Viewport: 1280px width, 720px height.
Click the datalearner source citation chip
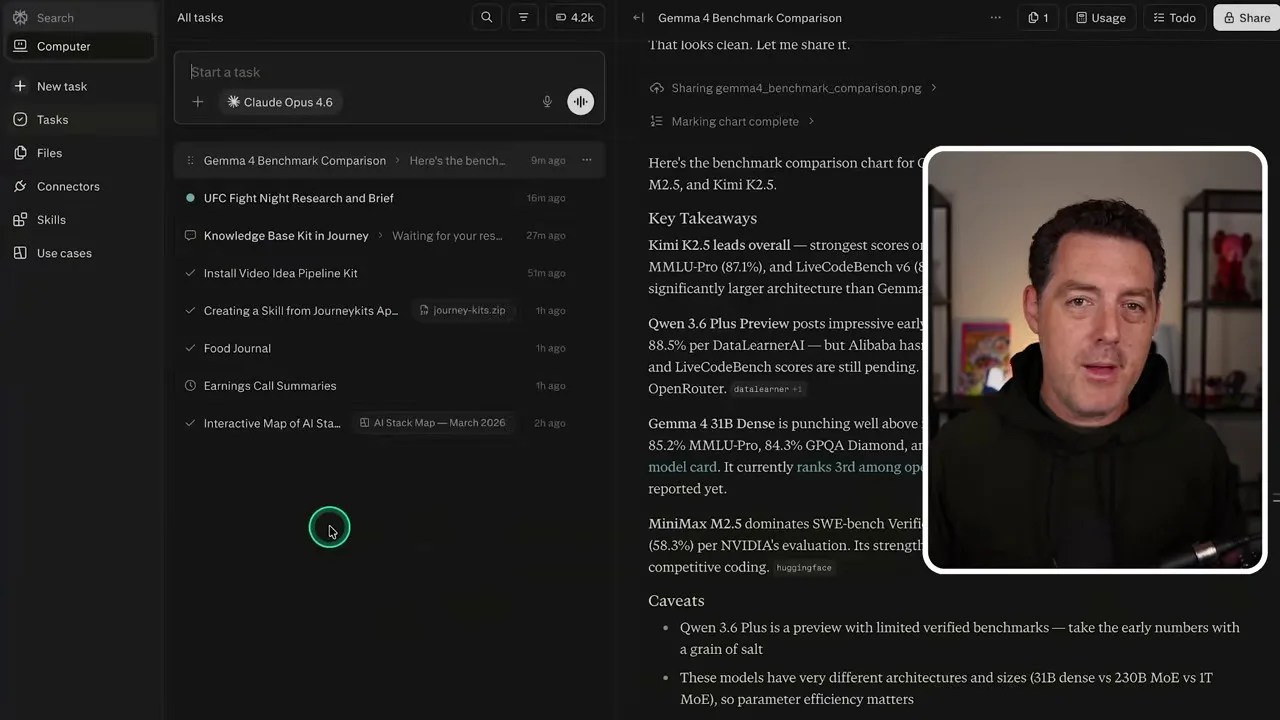point(768,389)
